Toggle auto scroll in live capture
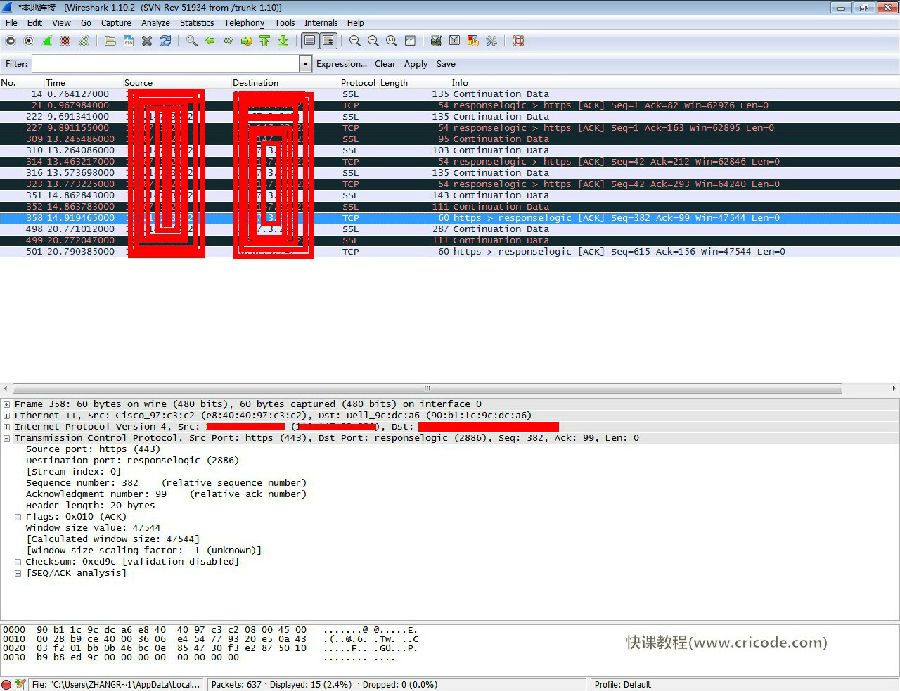The width and height of the screenshot is (900, 691). (x=328, y=41)
